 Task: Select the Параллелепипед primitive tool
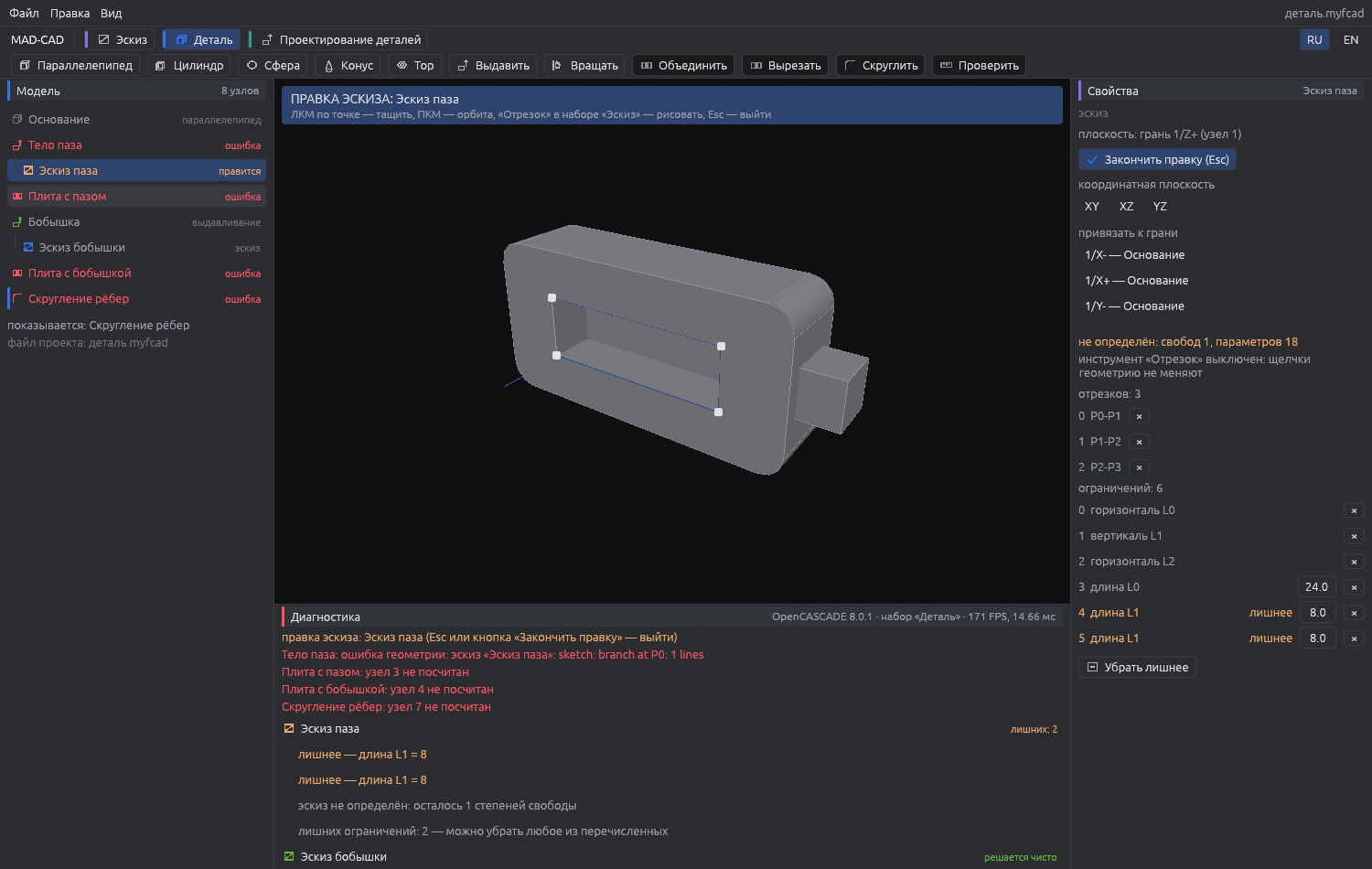(x=76, y=66)
